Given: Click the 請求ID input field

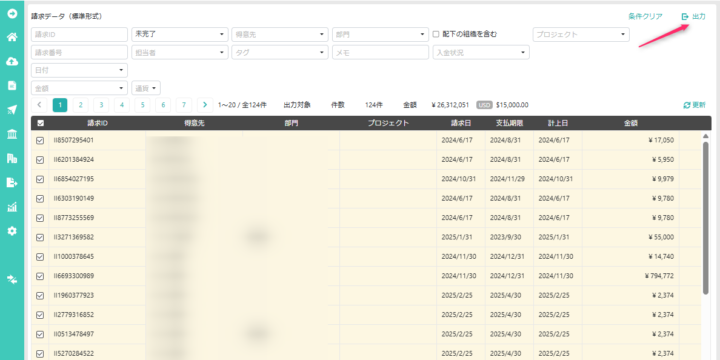Looking at the screenshot, I should coord(79,34).
